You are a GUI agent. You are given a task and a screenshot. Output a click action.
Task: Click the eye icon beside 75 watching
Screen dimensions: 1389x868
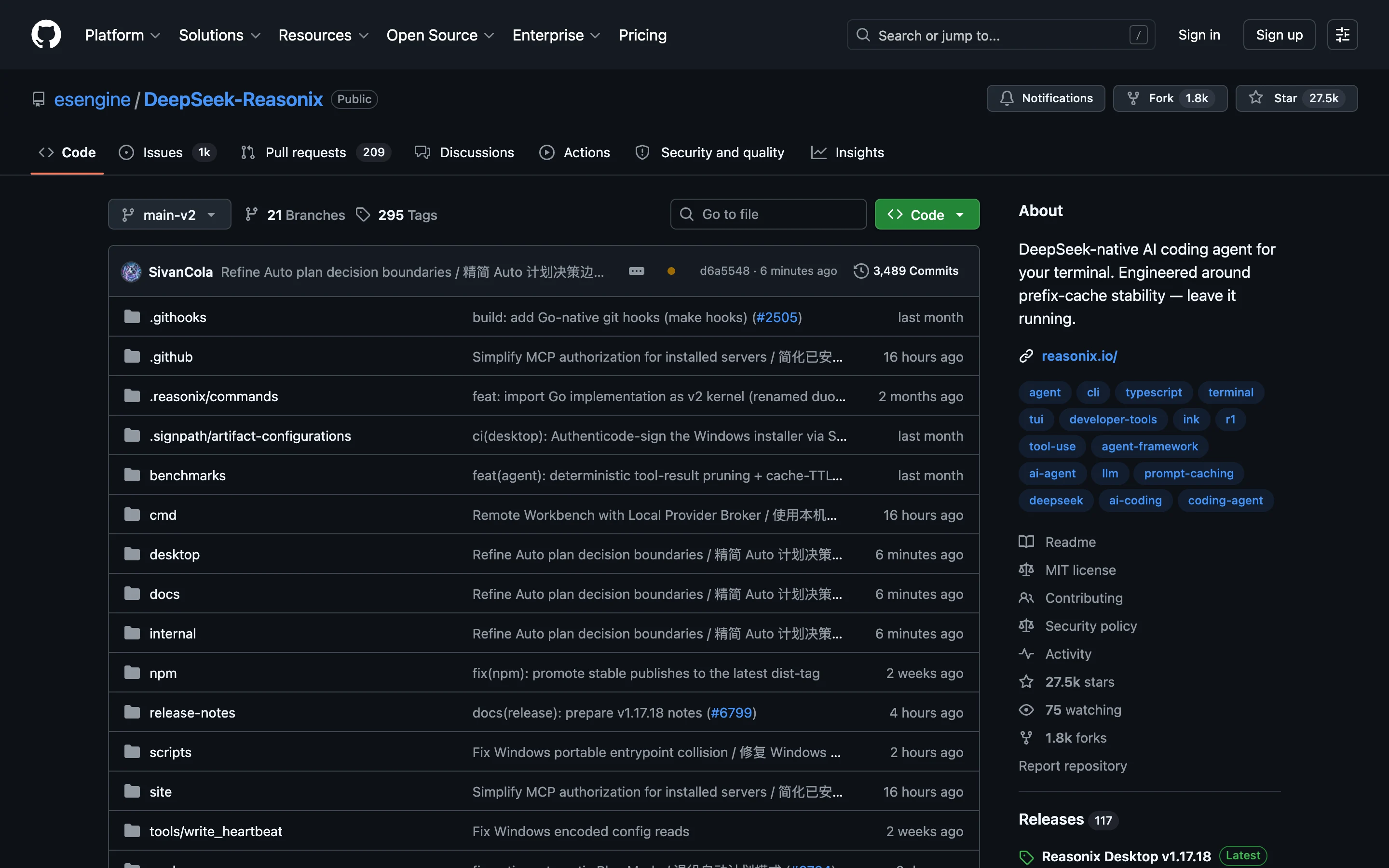(x=1026, y=709)
